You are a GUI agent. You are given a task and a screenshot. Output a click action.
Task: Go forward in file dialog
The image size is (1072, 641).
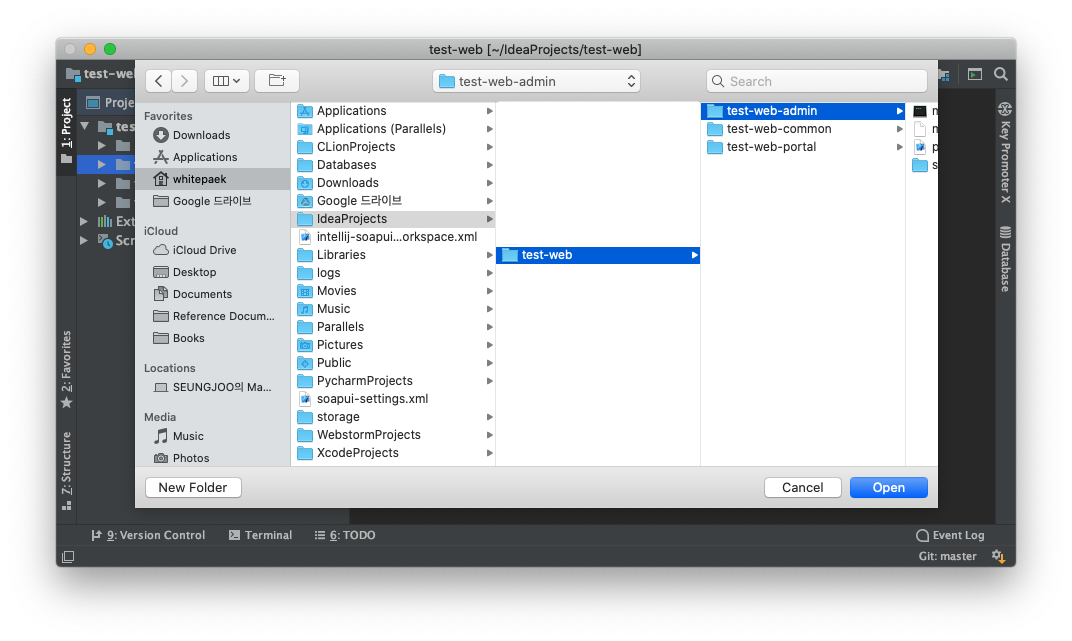pos(185,81)
